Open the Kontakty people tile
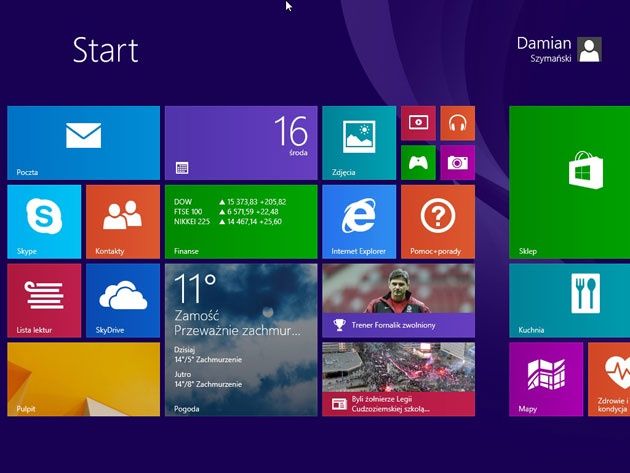This screenshot has width=630, height=473. (123, 221)
